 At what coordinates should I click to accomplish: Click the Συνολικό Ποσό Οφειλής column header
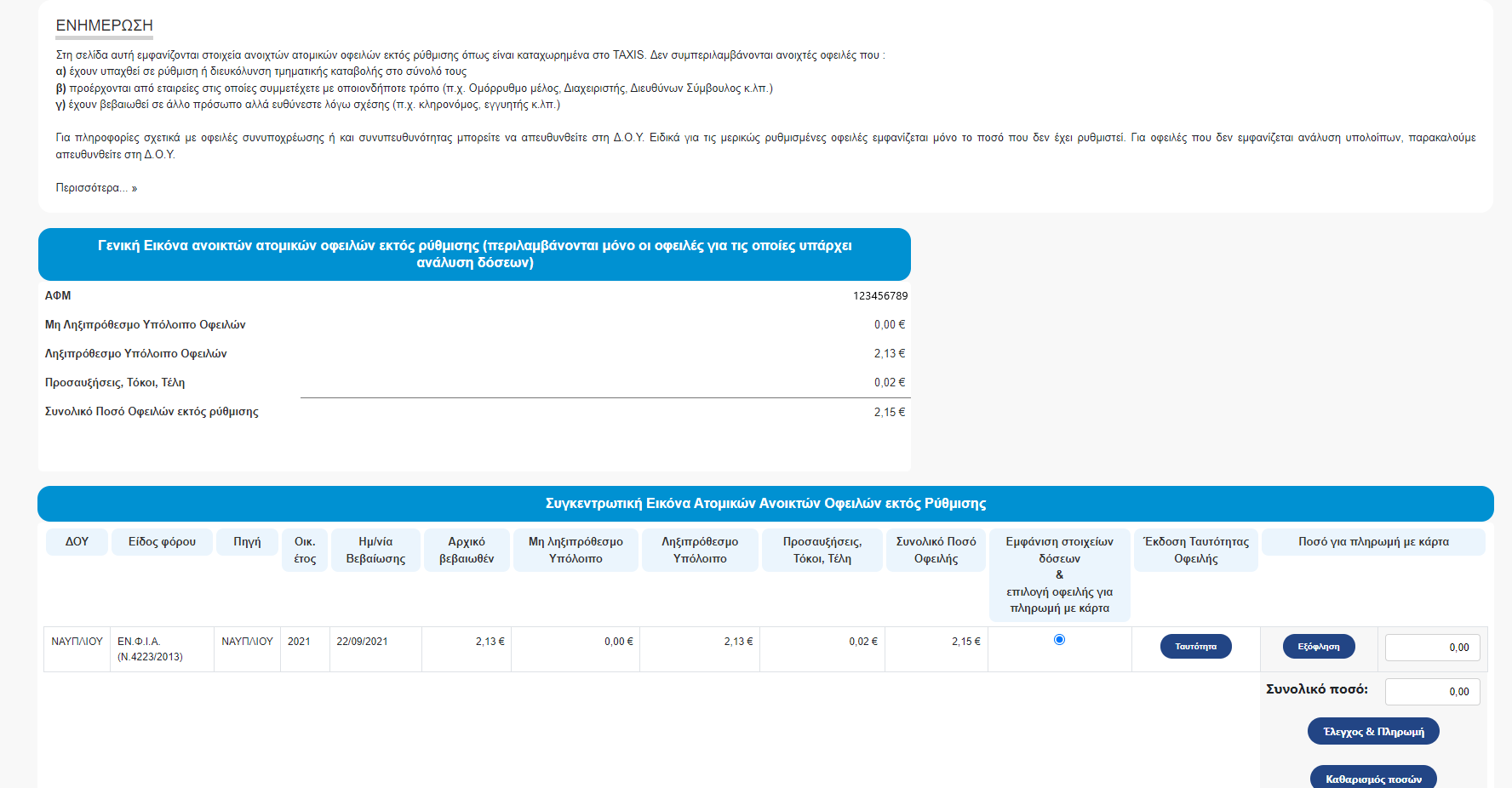pyautogui.click(x=936, y=551)
